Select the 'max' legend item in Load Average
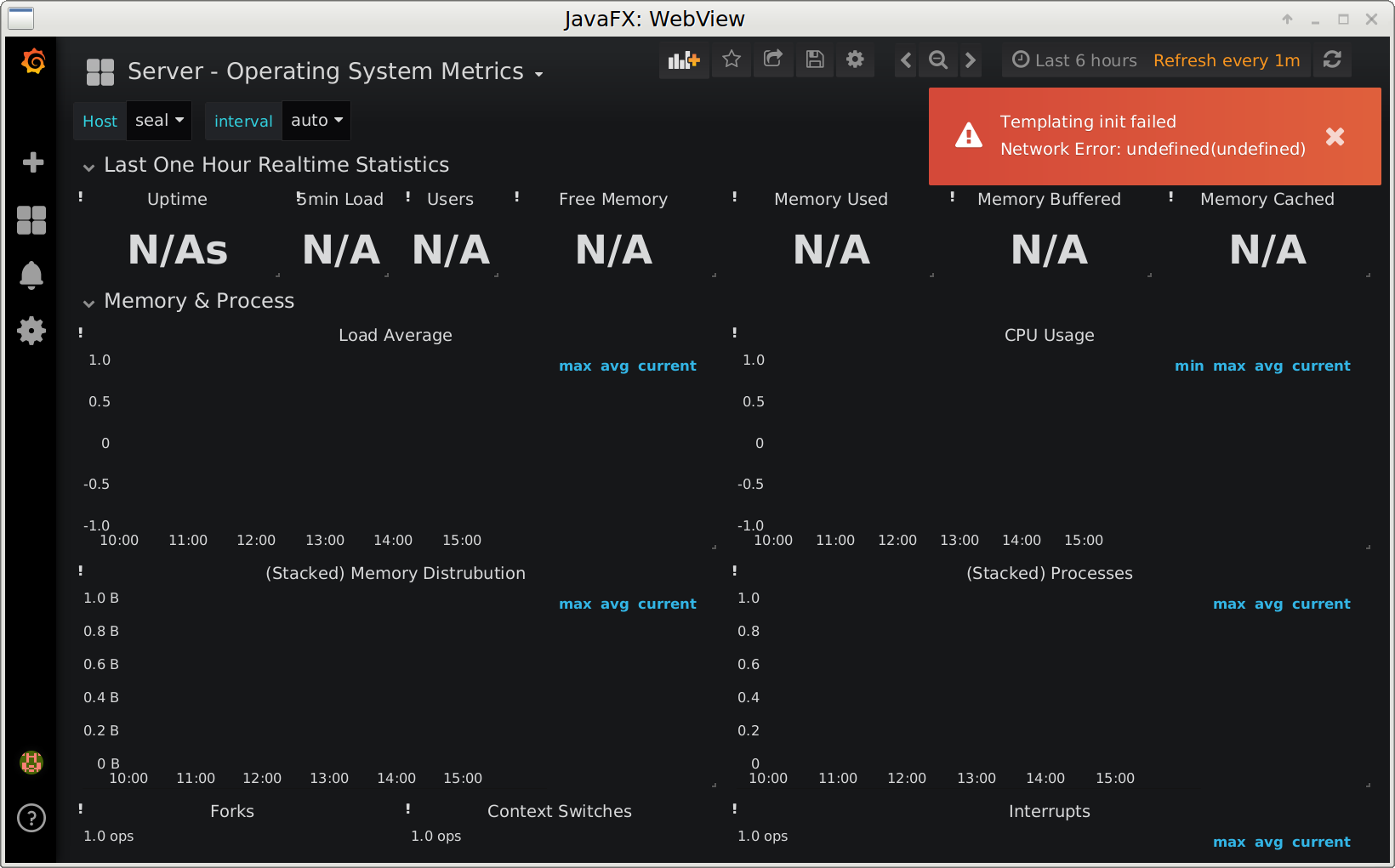1395x868 pixels. (x=575, y=366)
